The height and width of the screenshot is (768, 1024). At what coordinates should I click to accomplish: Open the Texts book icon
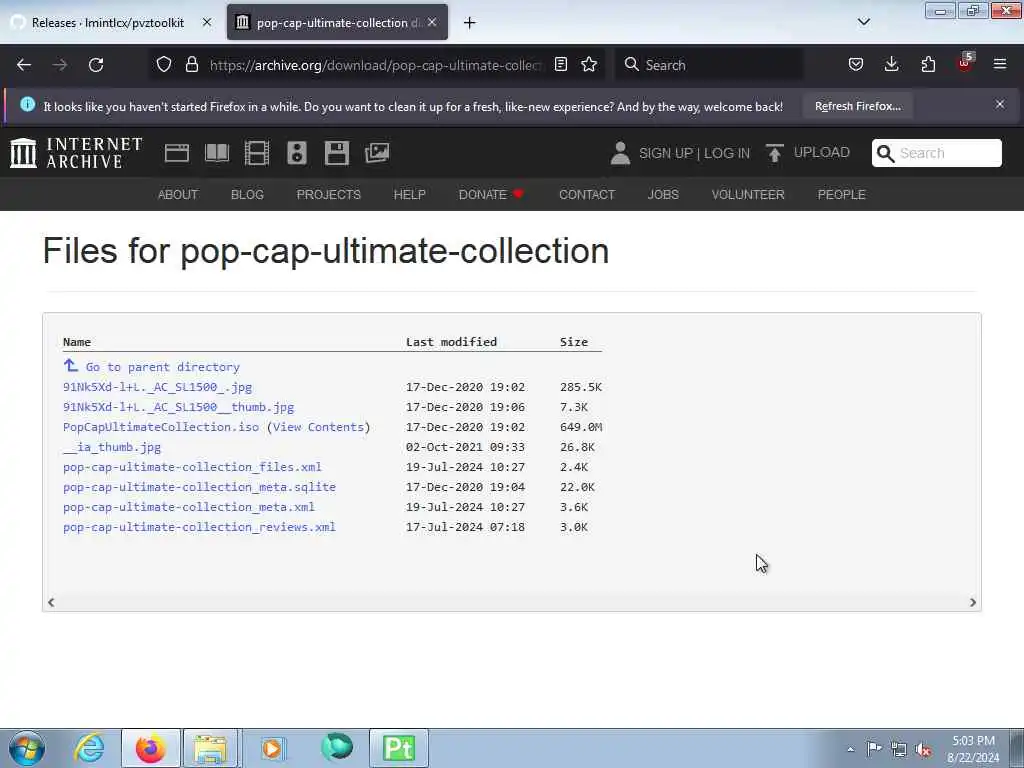click(217, 153)
